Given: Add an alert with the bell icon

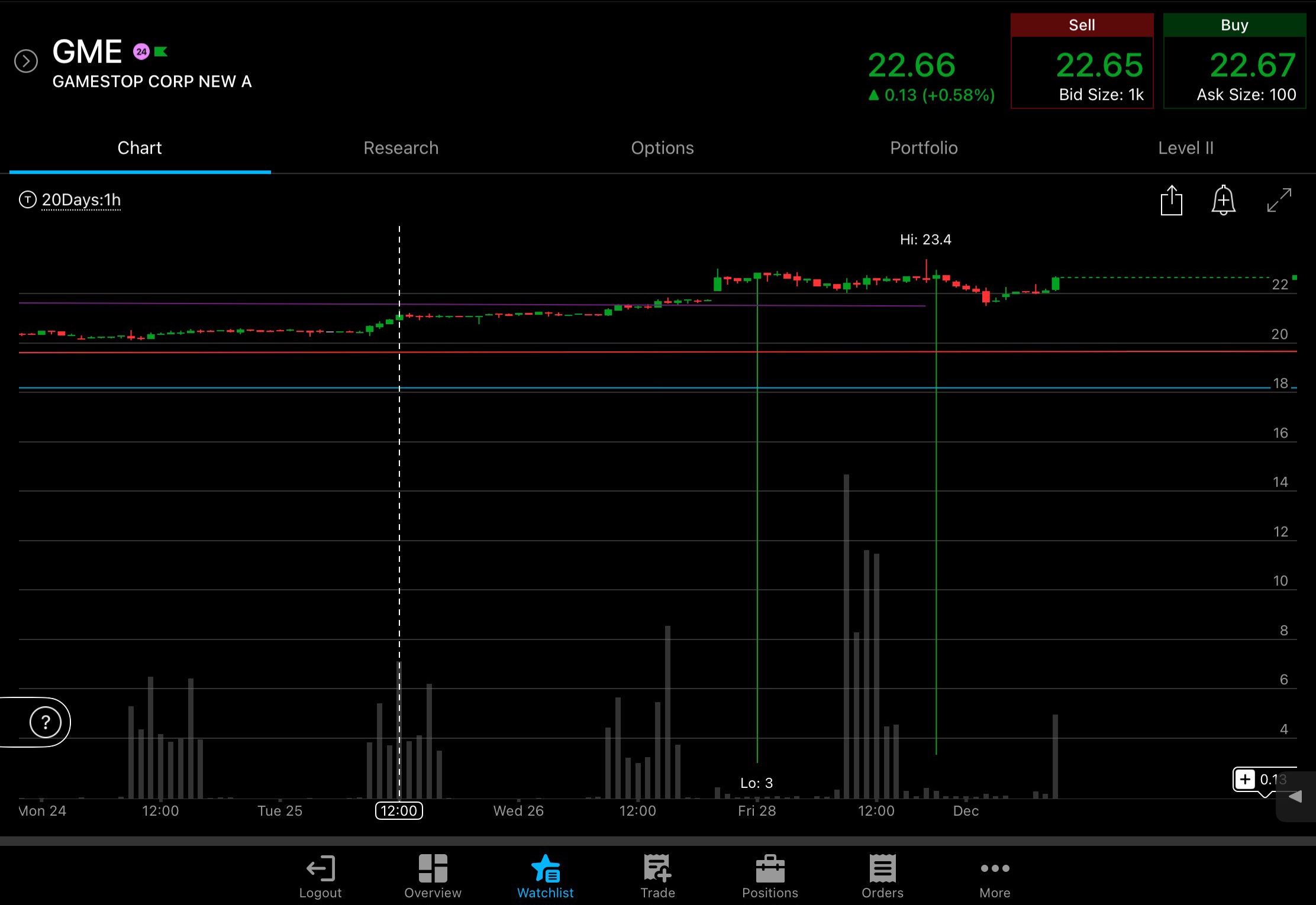Looking at the screenshot, I should 1223,201.
